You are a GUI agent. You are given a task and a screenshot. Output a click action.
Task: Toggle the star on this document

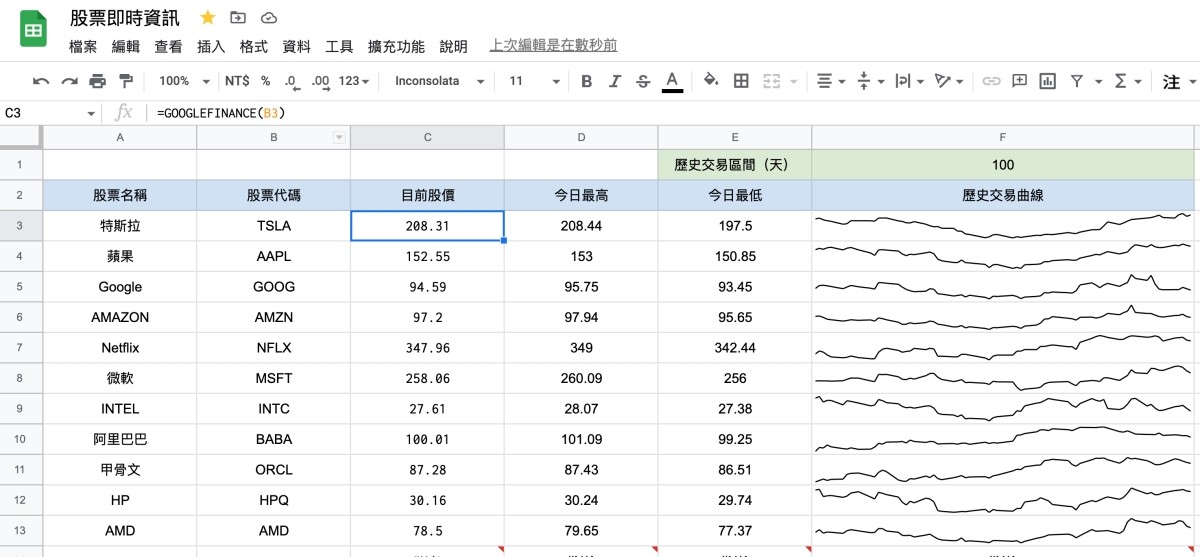[x=208, y=18]
